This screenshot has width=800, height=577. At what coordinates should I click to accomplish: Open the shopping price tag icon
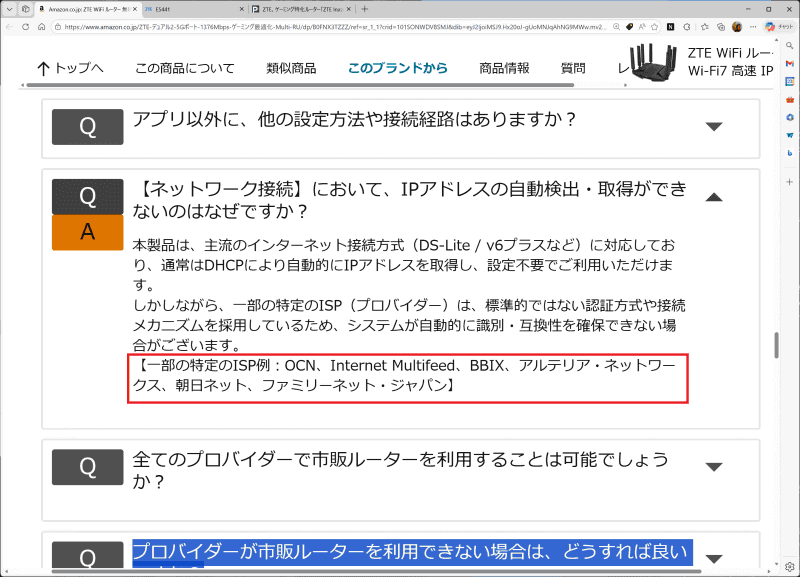[630, 27]
